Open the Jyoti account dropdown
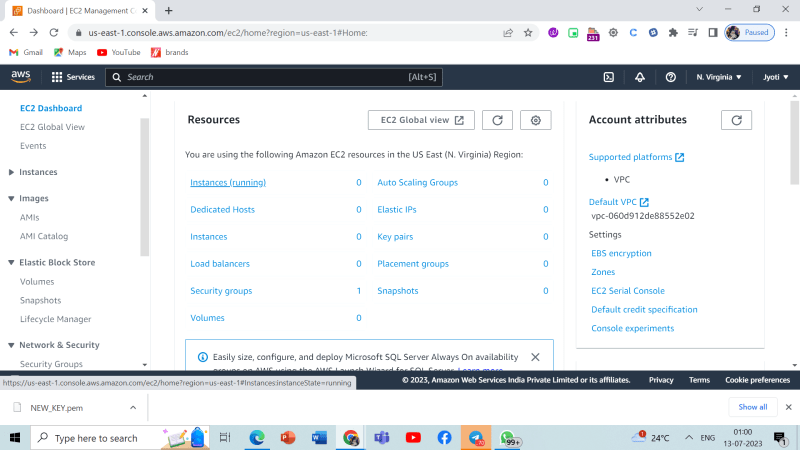The image size is (800, 450). (x=776, y=77)
